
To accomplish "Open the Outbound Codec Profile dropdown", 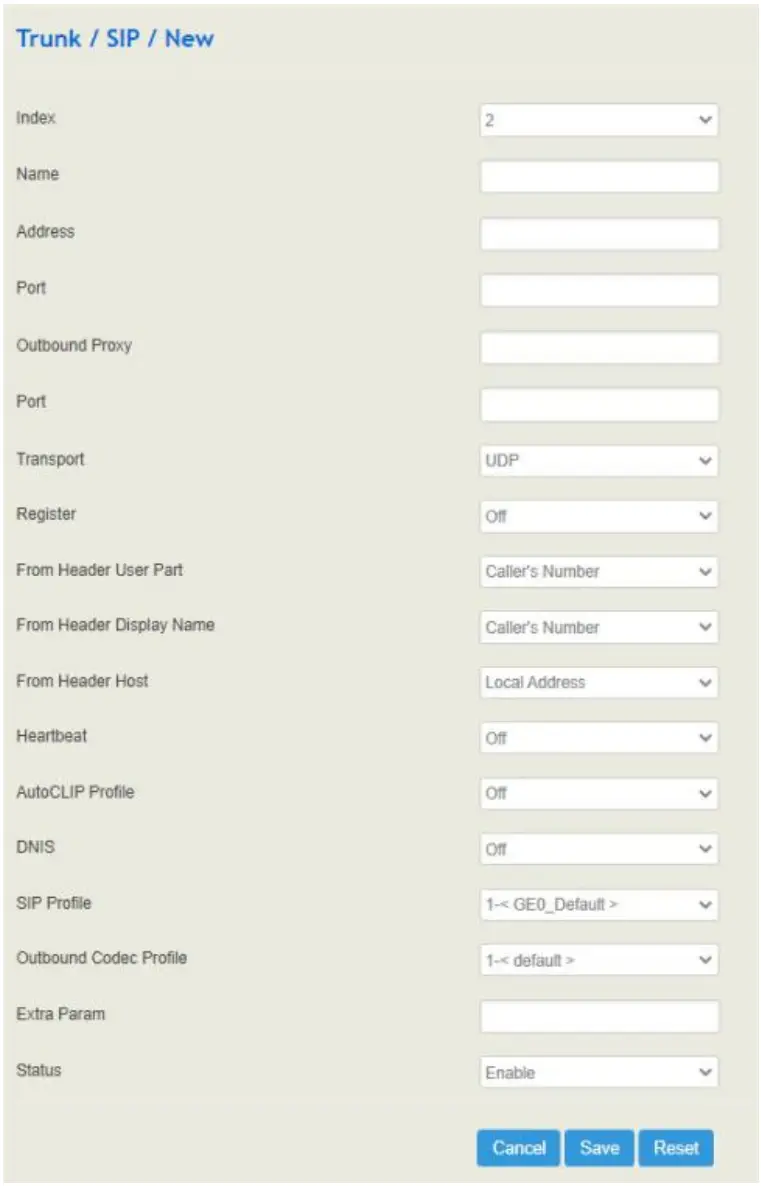I will pos(598,959).
